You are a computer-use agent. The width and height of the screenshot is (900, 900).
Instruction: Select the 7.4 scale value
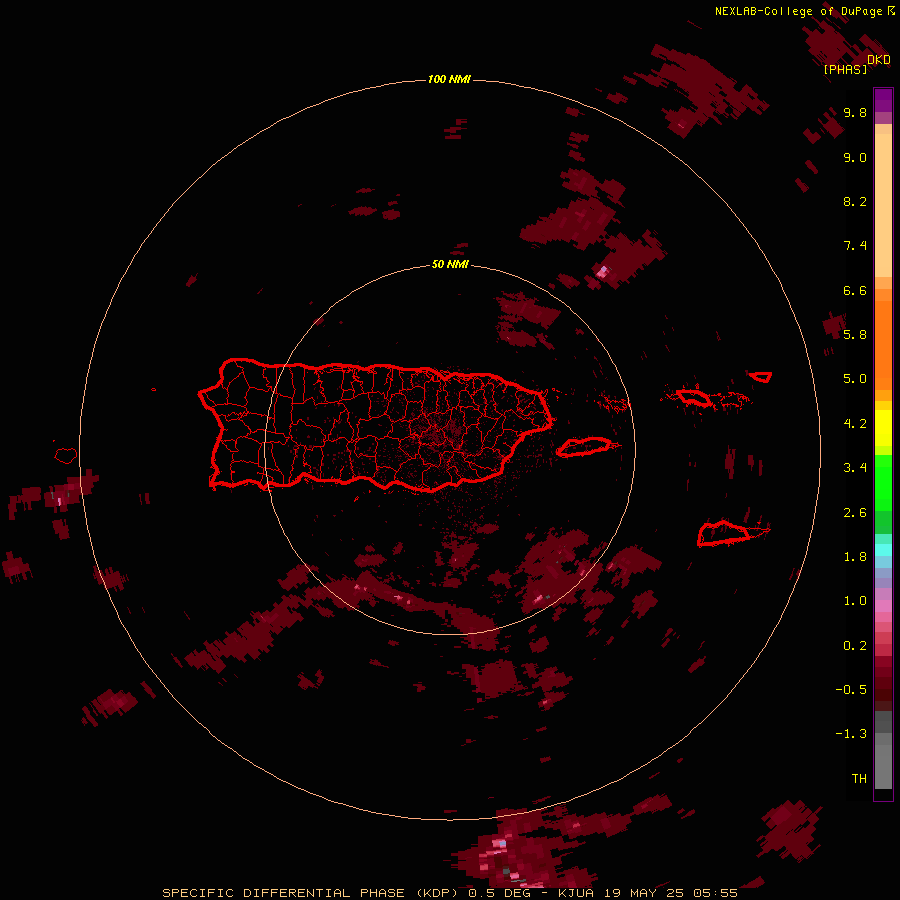click(x=855, y=246)
